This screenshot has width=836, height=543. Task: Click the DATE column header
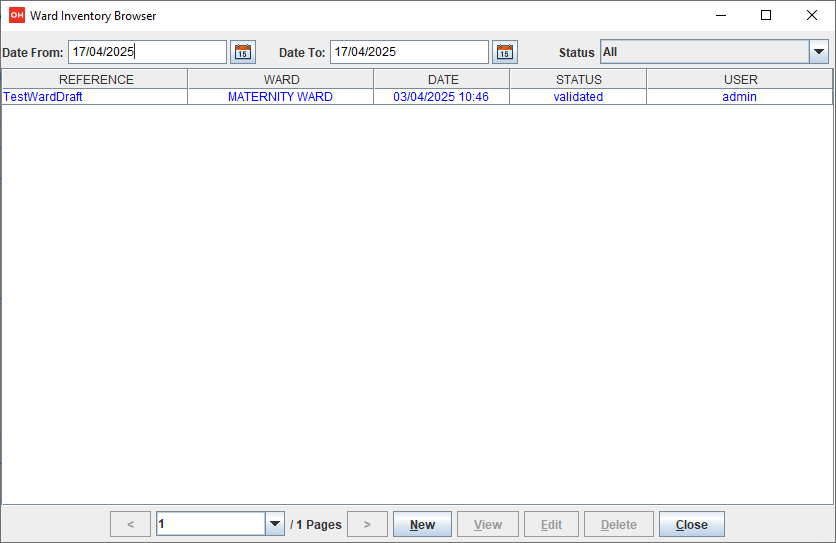(442, 79)
